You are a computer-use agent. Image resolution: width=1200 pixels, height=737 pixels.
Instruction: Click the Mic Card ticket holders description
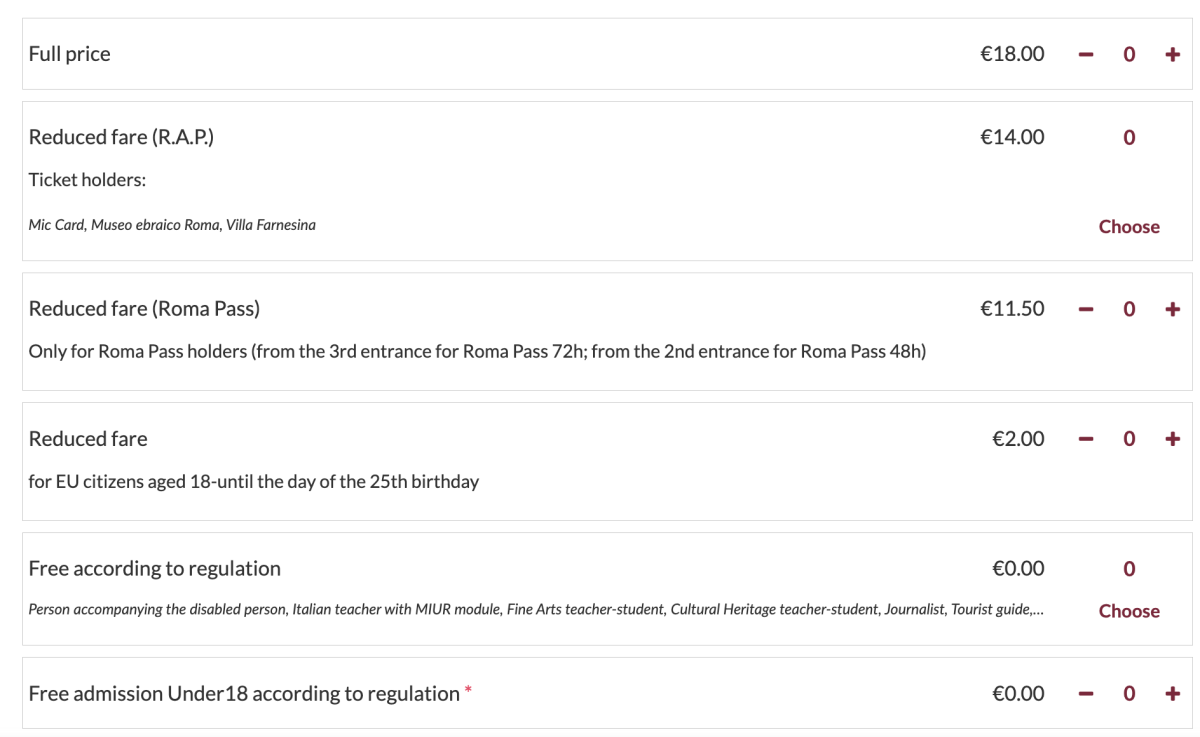172,225
